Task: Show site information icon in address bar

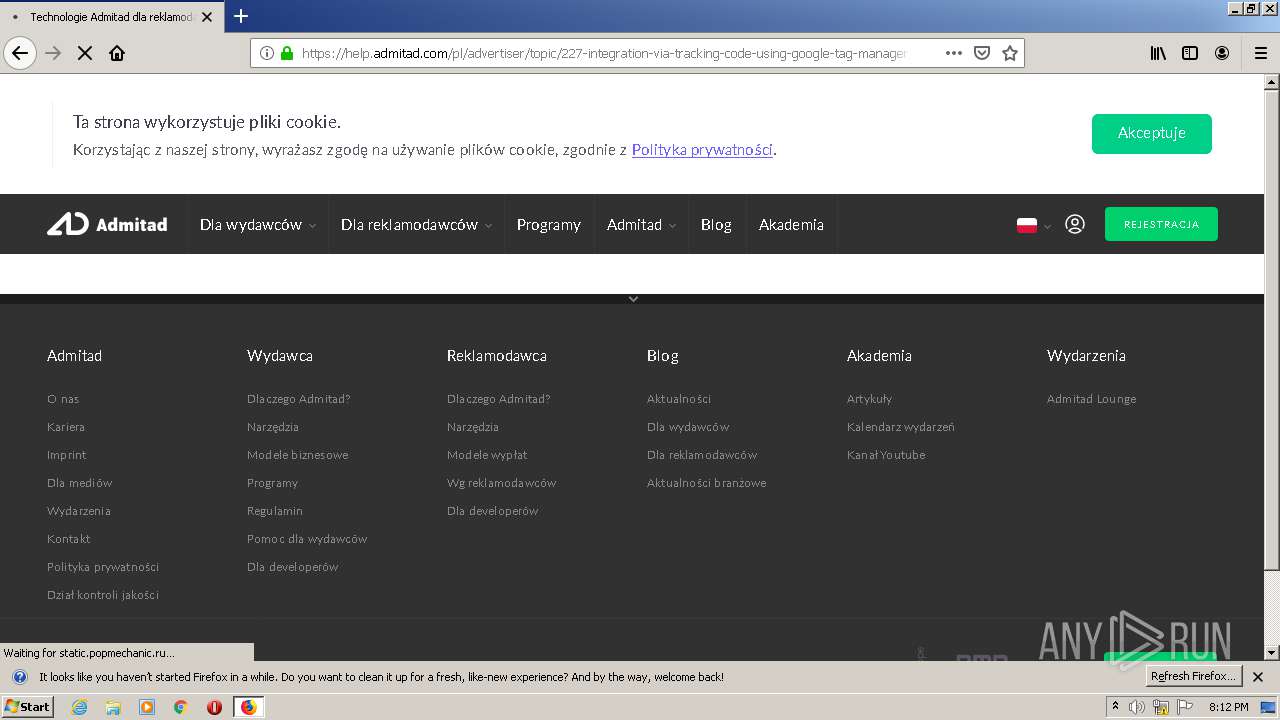Action: pyautogui.click(x=267, y=53)
